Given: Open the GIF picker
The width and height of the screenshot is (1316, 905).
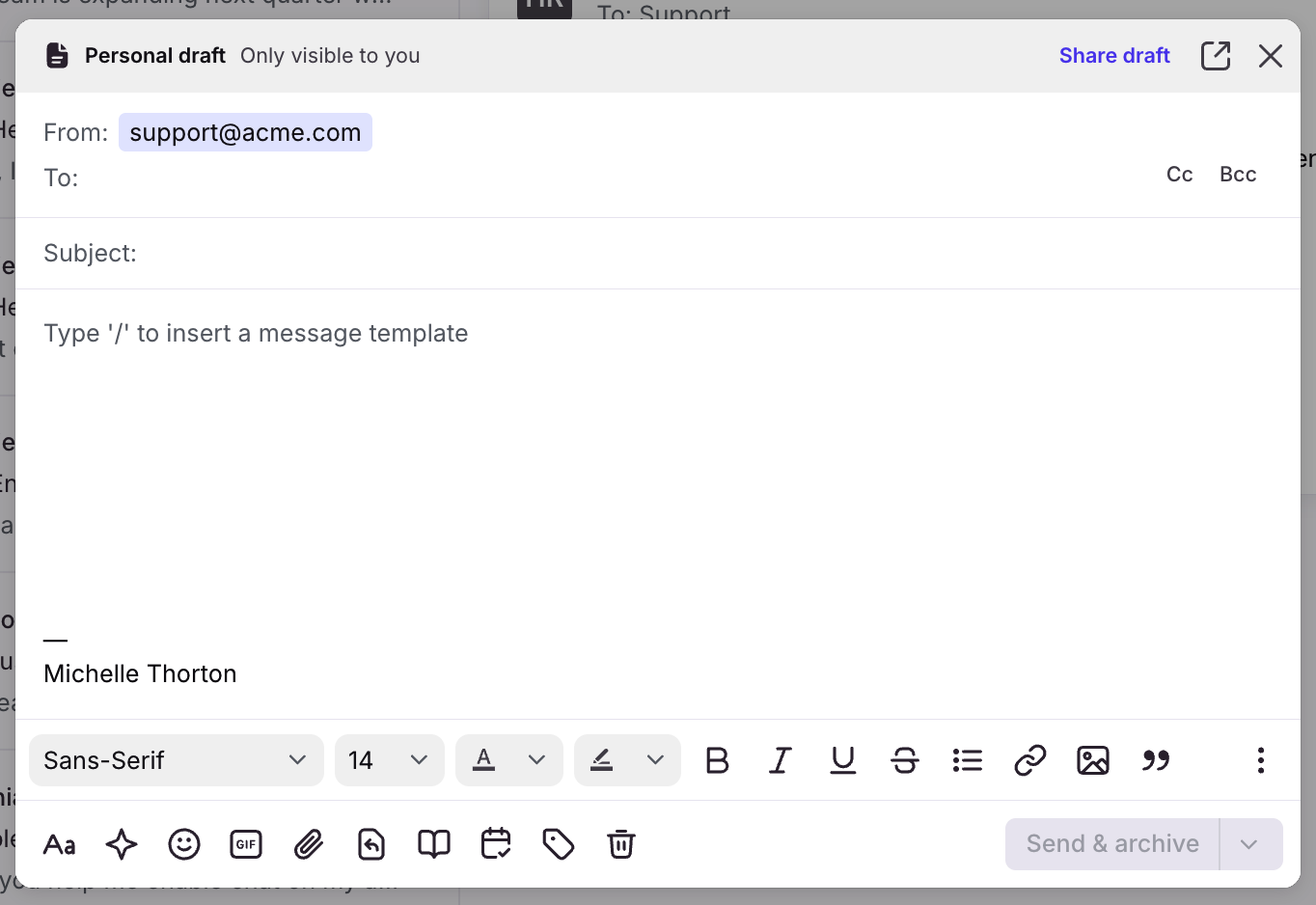Looking at the screenshot, I should (246, 844).
